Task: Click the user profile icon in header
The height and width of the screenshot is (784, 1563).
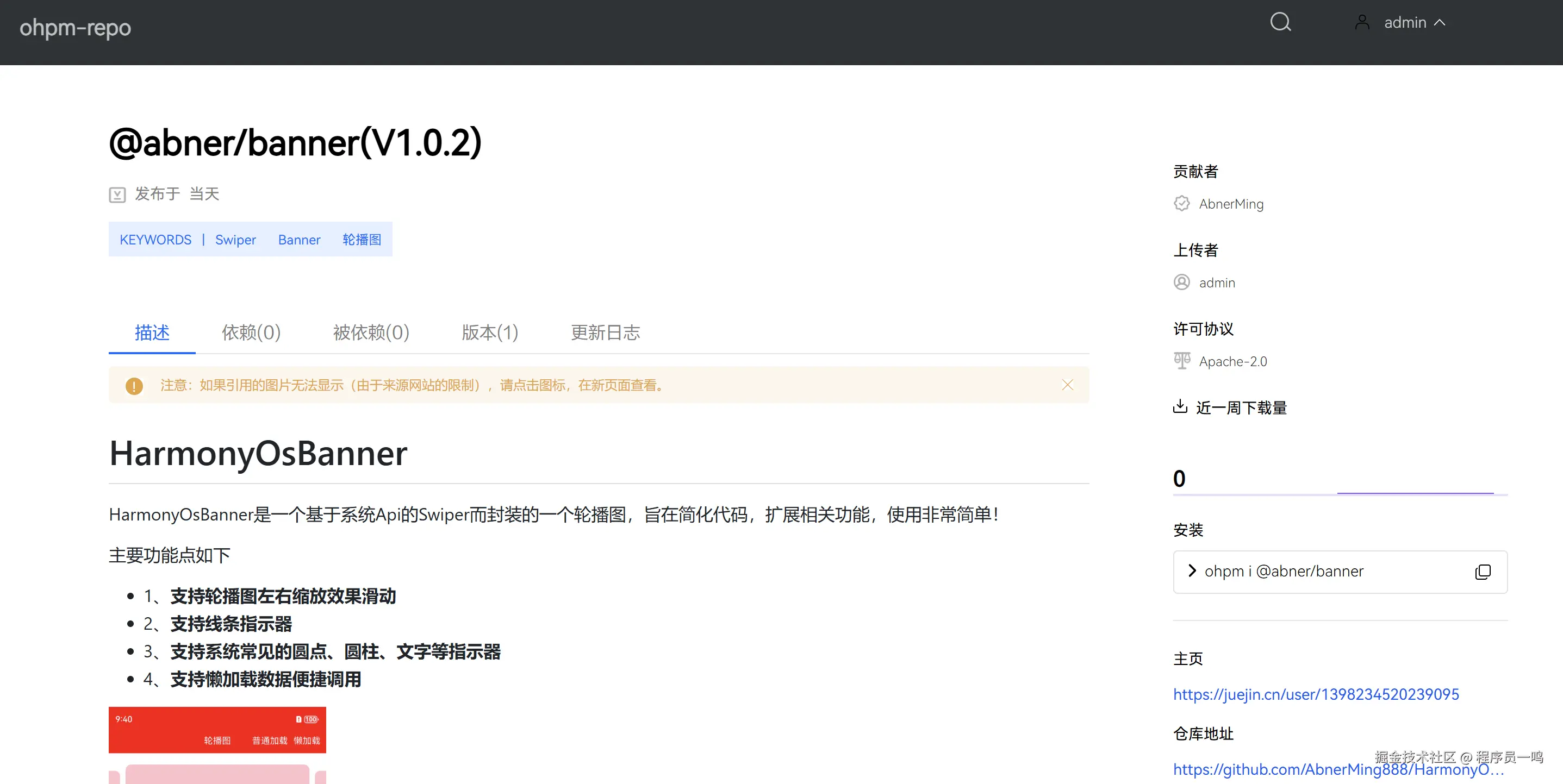Action: [1362, 22]
